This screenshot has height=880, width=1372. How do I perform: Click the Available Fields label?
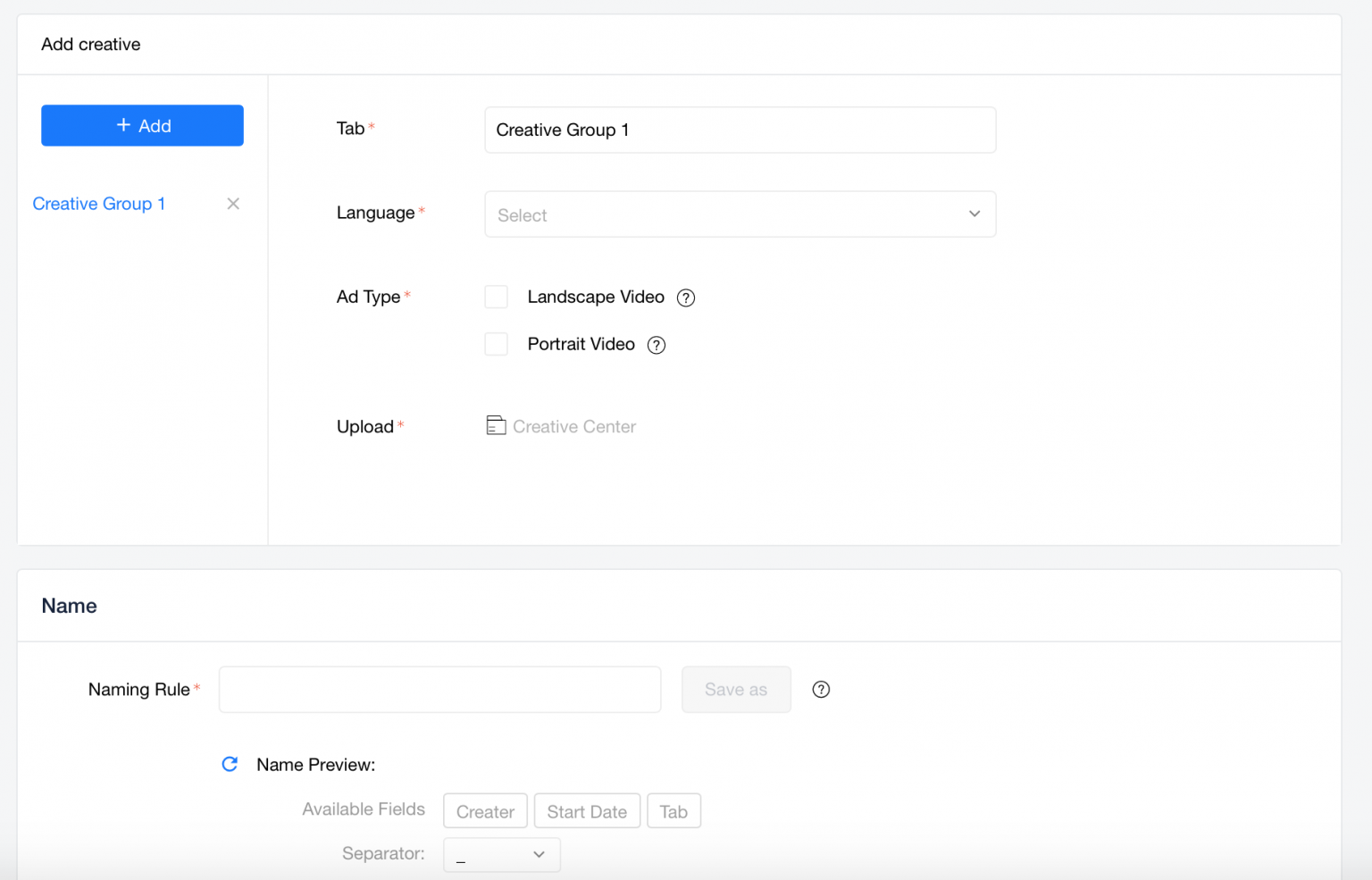pos(364,809)
